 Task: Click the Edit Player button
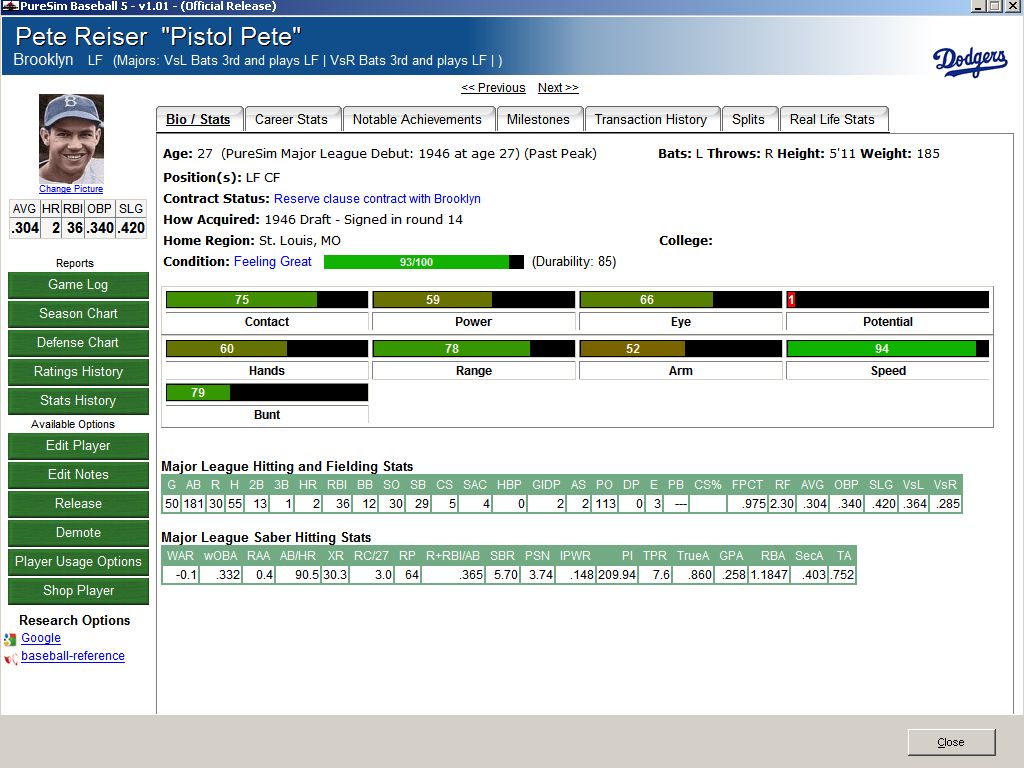pos(78,445)
